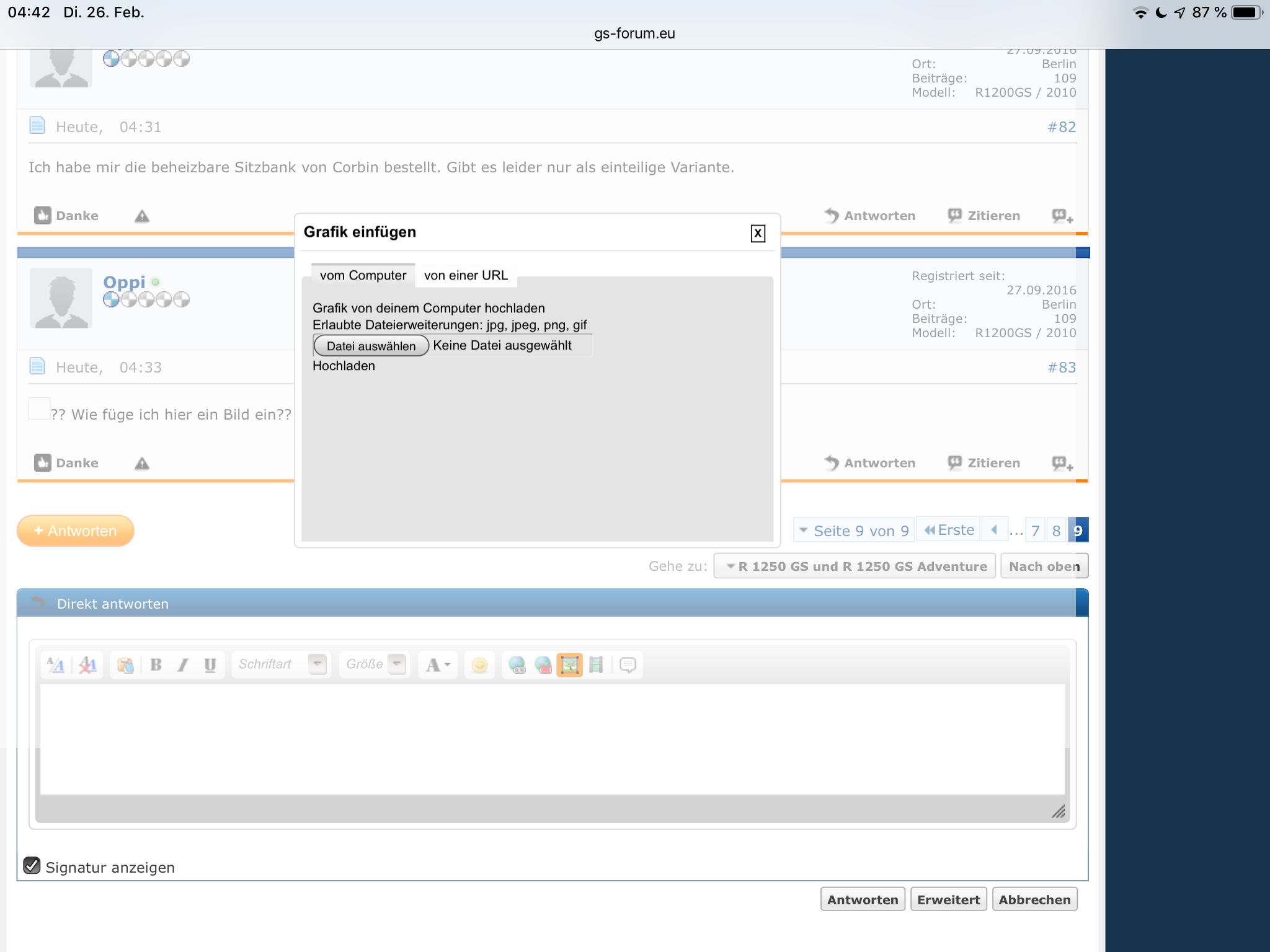Open the Größe size dropdown

375,664
